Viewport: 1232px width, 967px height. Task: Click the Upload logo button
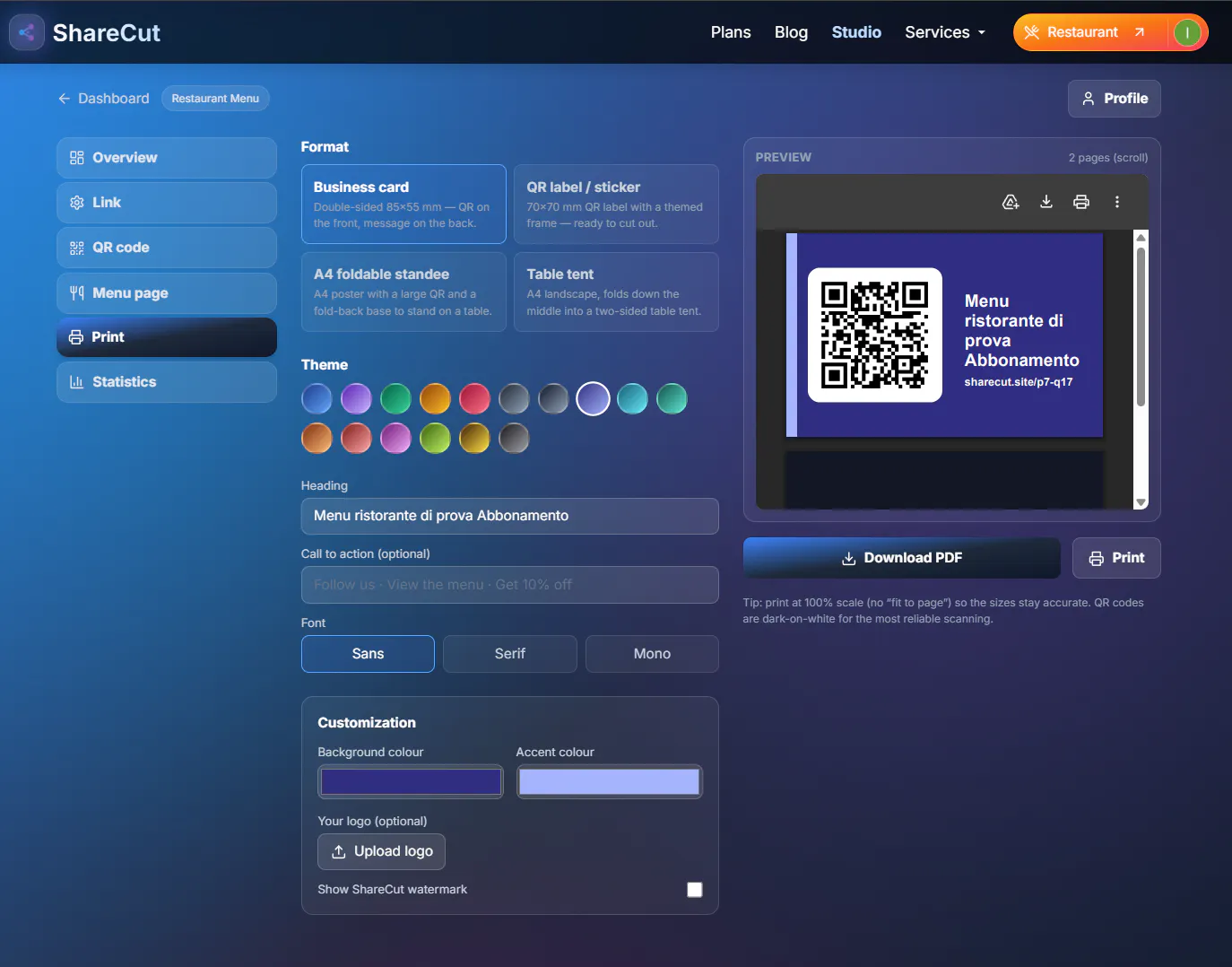point(382,852)
